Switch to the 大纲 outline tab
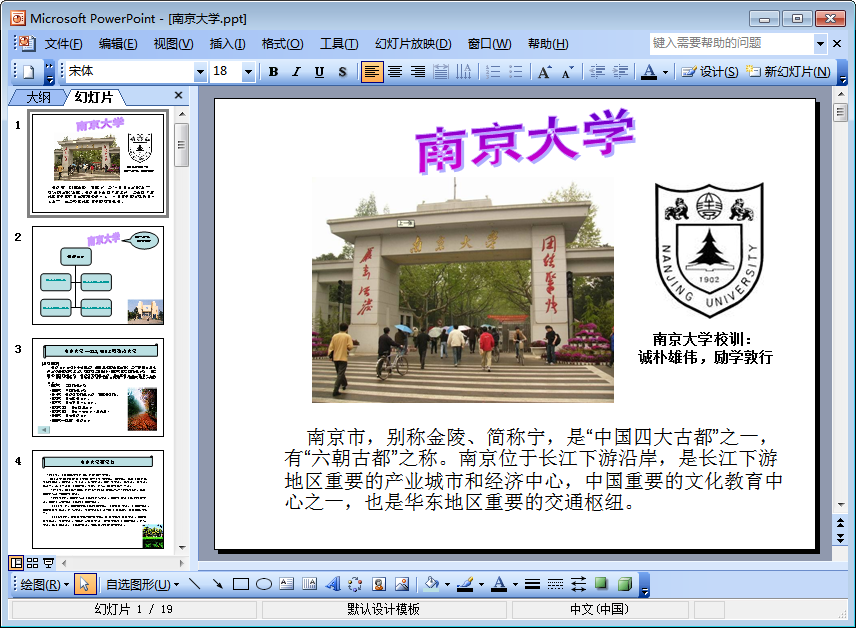This screenshot has width=856, height=628. (x=38, y=97)
